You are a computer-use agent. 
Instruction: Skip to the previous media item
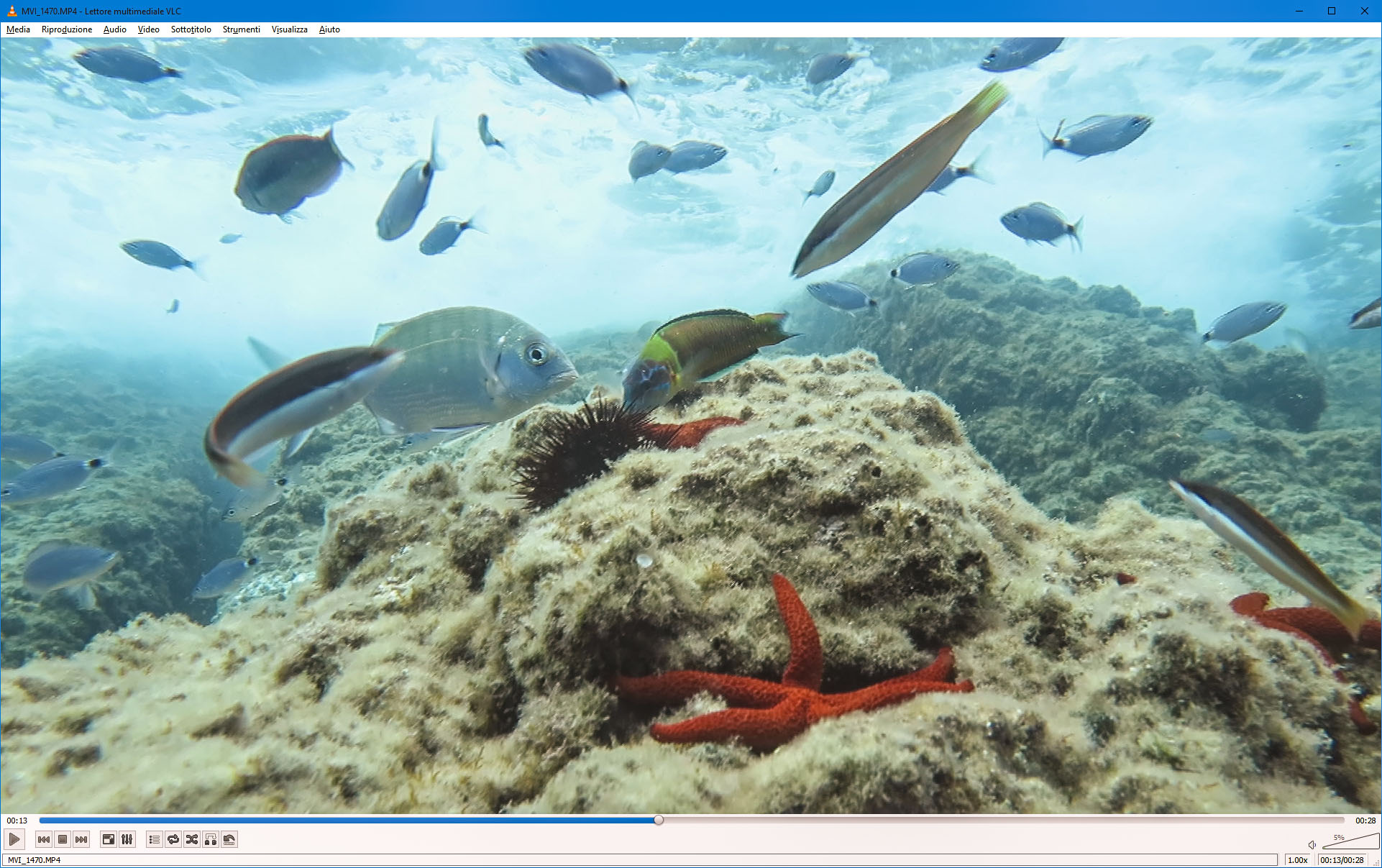[44, 839]
